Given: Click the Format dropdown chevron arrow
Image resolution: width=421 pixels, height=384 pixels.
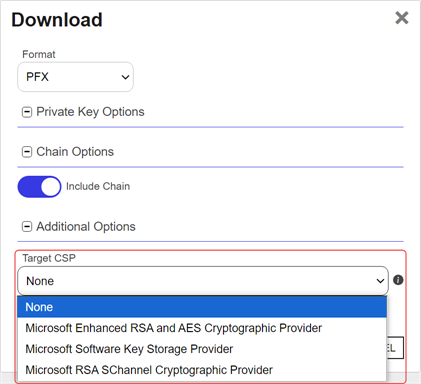Looking at the screenshot, I should pyautogui.click(x=125, y=77).
